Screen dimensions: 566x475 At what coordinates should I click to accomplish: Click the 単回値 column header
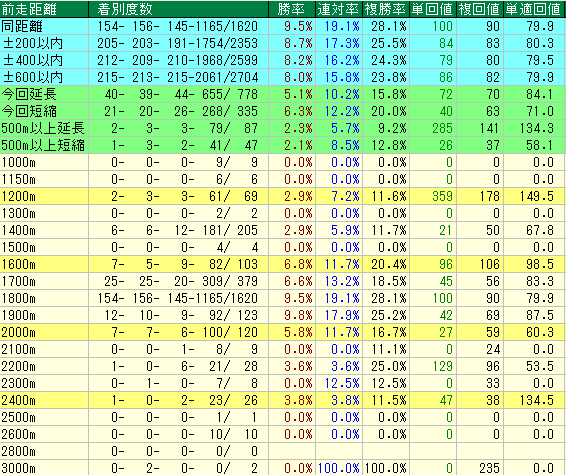click(x=433, y=9)
